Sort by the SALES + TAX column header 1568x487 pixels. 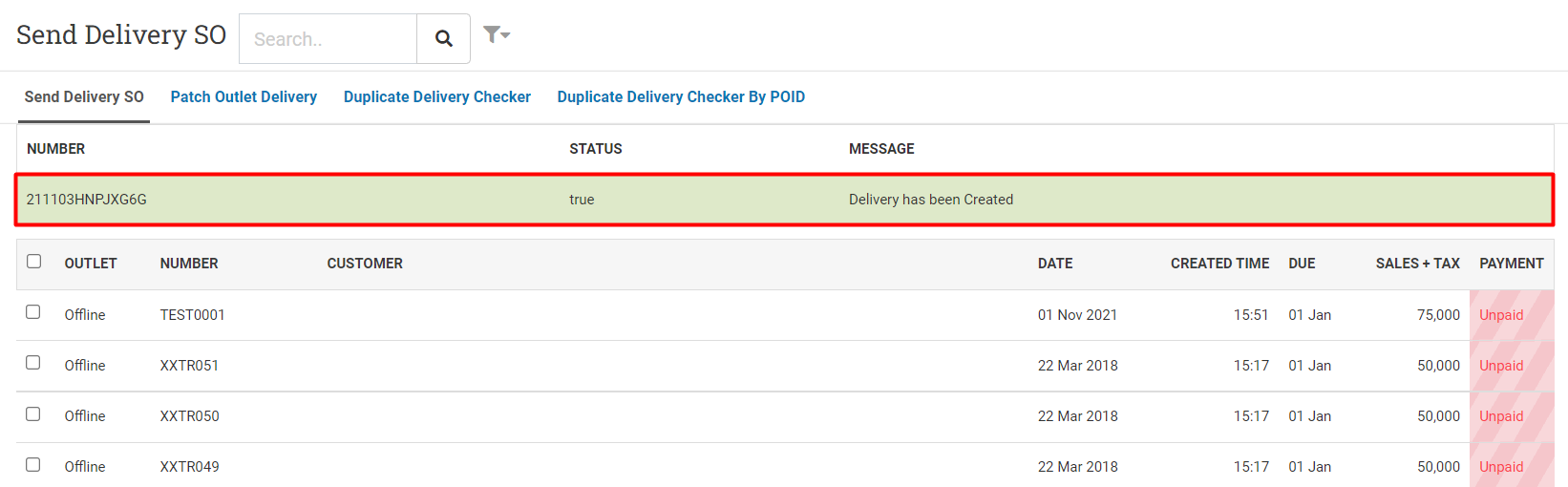point(1417,264)
